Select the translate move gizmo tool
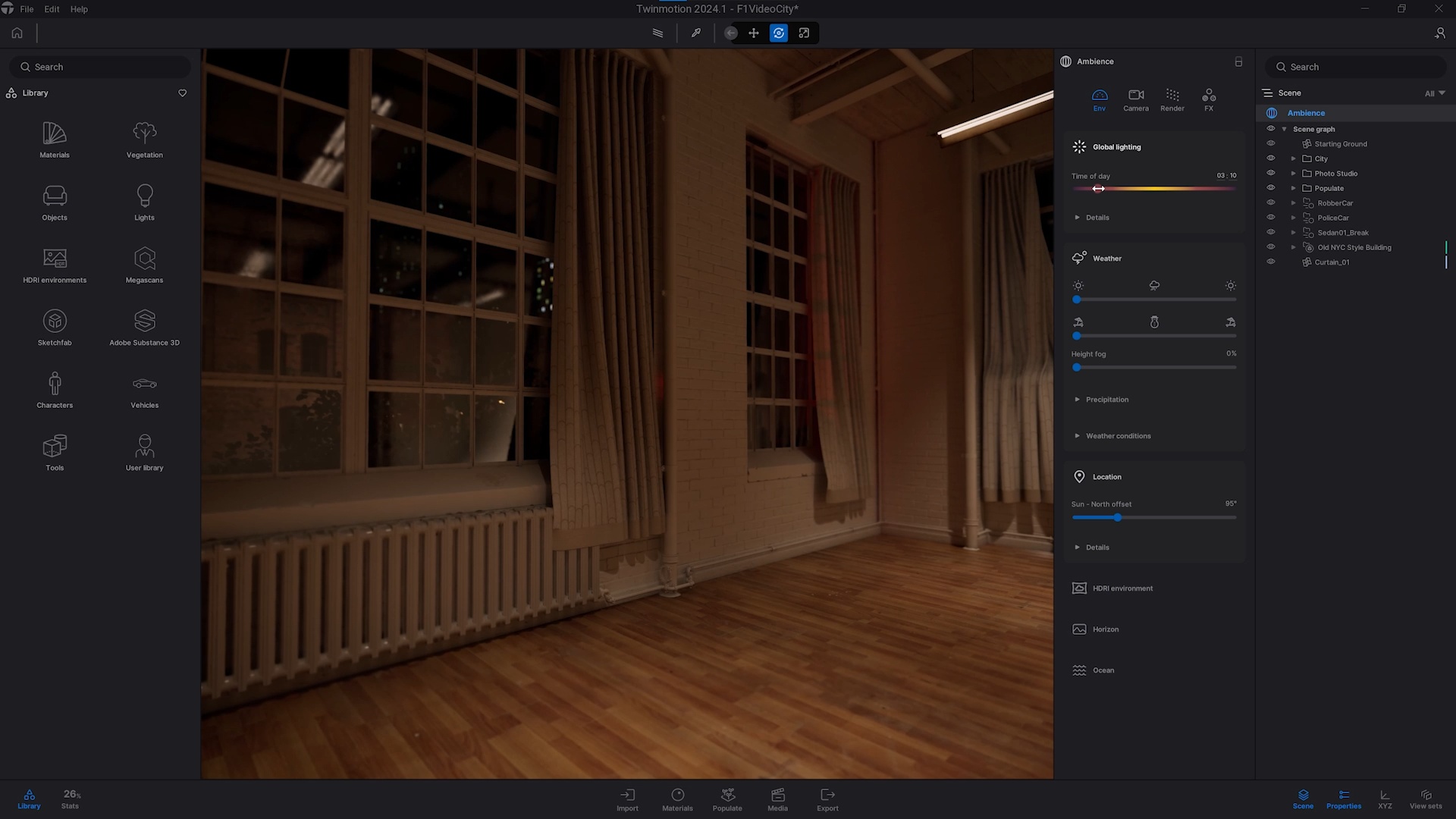The width and height of the screenshot is (1456, 819). [754, 33]
